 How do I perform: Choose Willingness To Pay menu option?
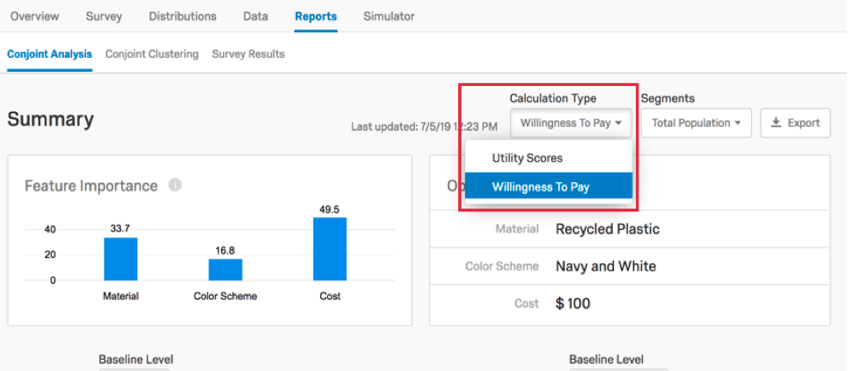[x=549, y=187]
